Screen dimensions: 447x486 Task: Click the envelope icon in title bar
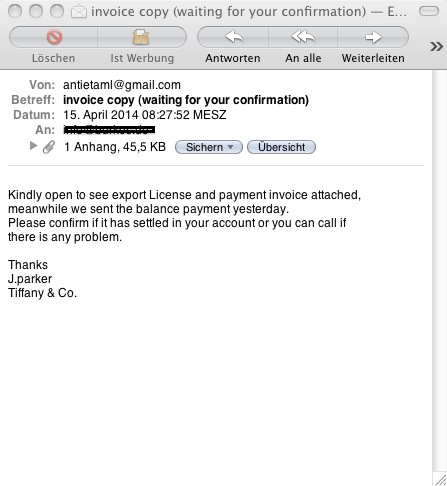coord(79,12)
